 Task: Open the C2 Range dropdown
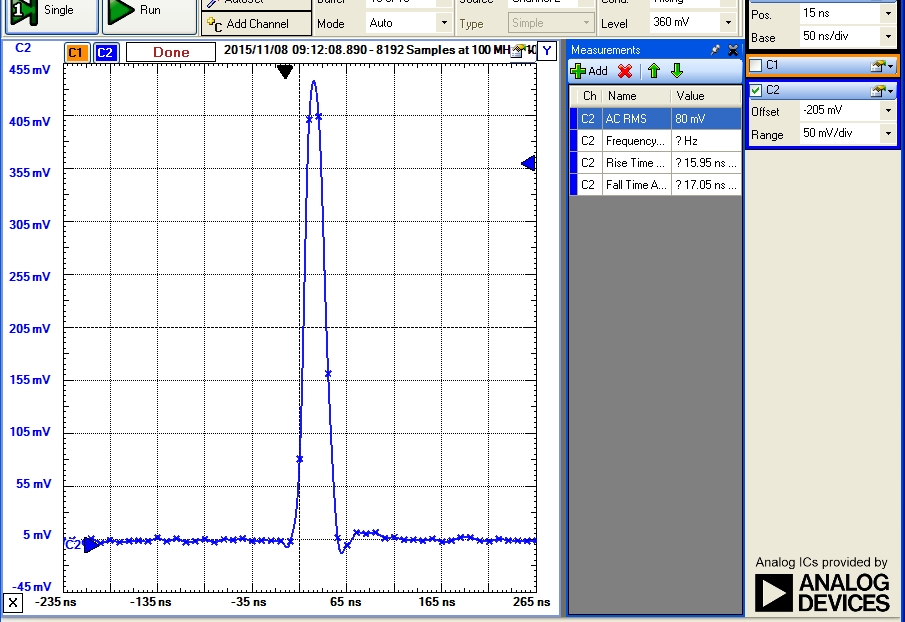click(887, 134)
